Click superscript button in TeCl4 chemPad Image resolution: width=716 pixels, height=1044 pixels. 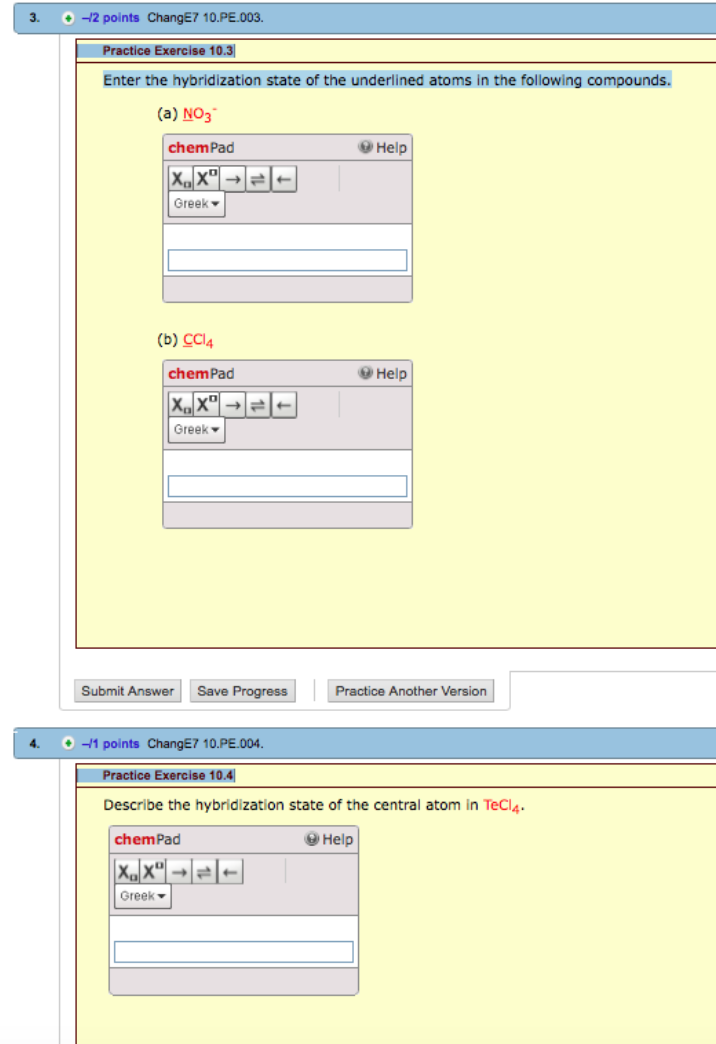pos(152,873)
